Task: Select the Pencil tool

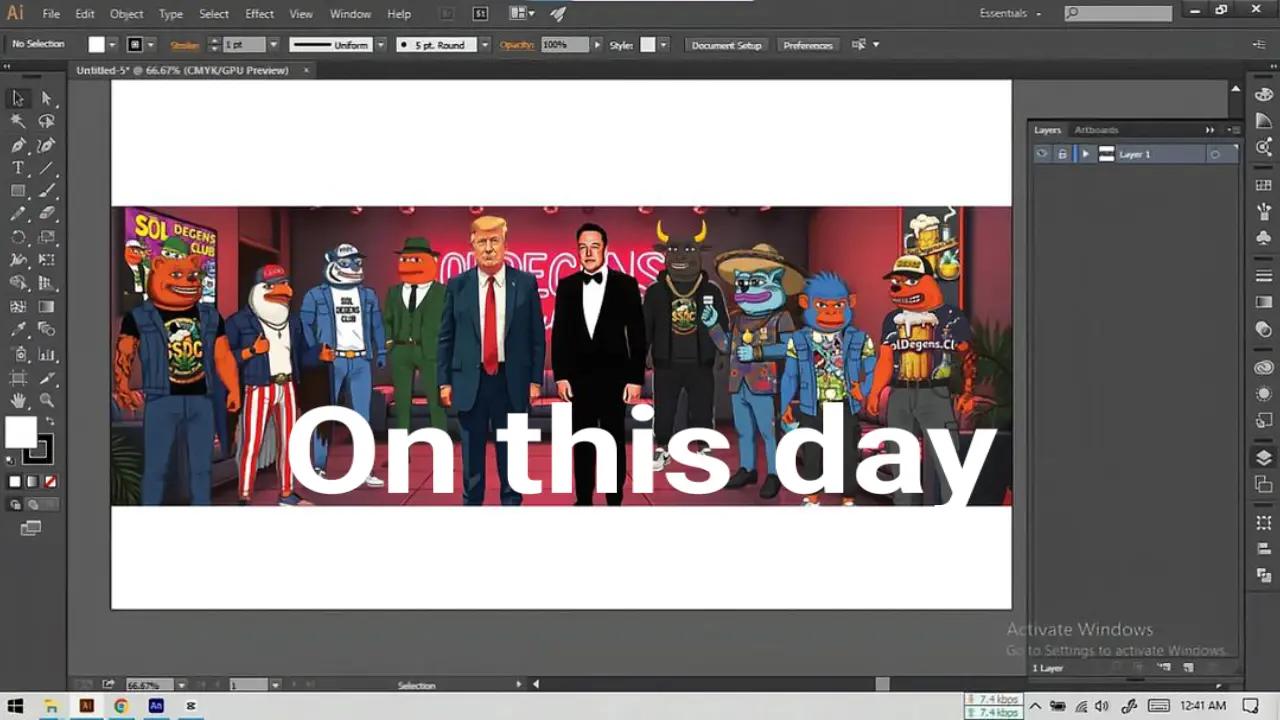Action: pyautogui.click(x=18, y=214)
